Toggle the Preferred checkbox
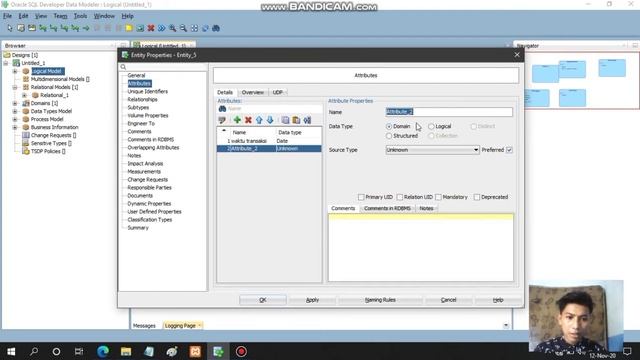Image resolution: width=640 pixels, height=360 pixels. 509,150
